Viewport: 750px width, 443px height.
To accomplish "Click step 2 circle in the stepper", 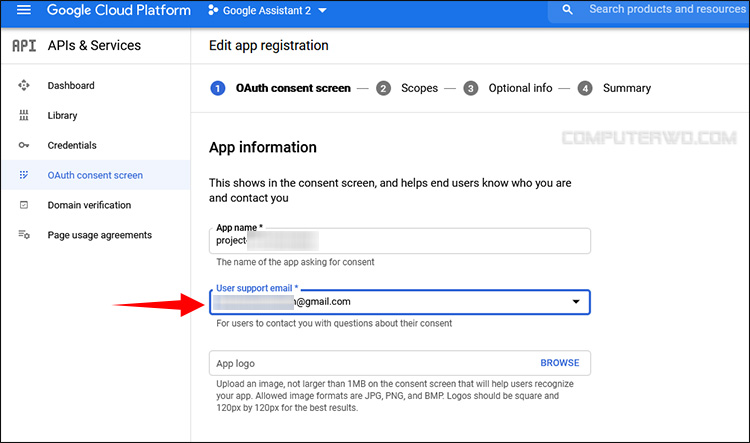I will coord(383,89).
